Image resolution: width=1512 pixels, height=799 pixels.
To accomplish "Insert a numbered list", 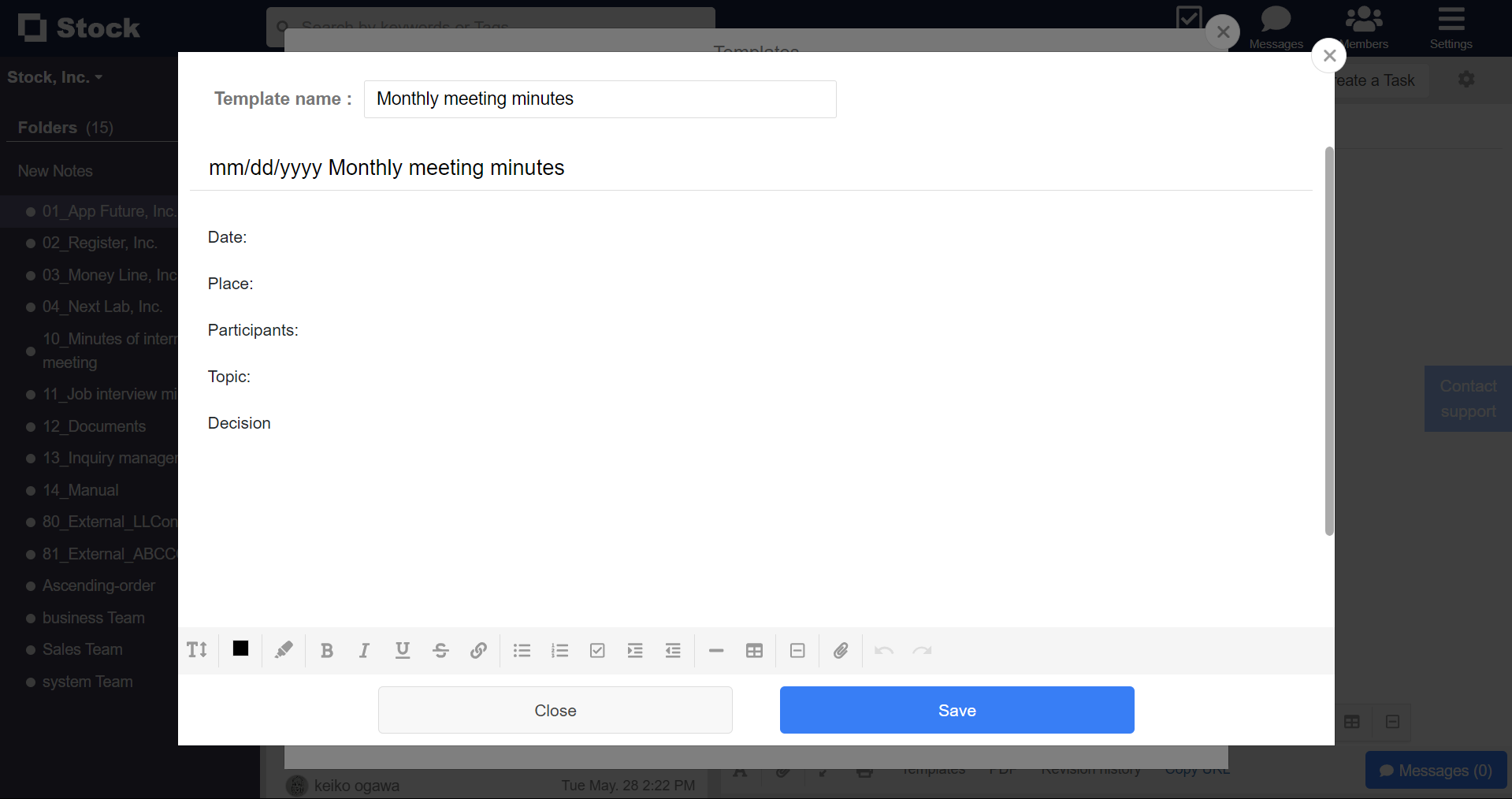I will coord(559,651).
